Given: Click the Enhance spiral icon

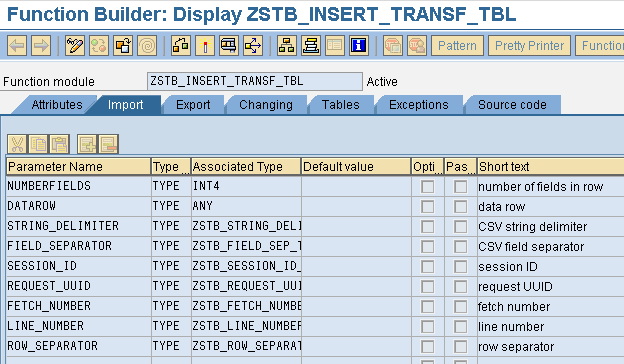Looking at the screenshot, I should click(x=147, y=45).
